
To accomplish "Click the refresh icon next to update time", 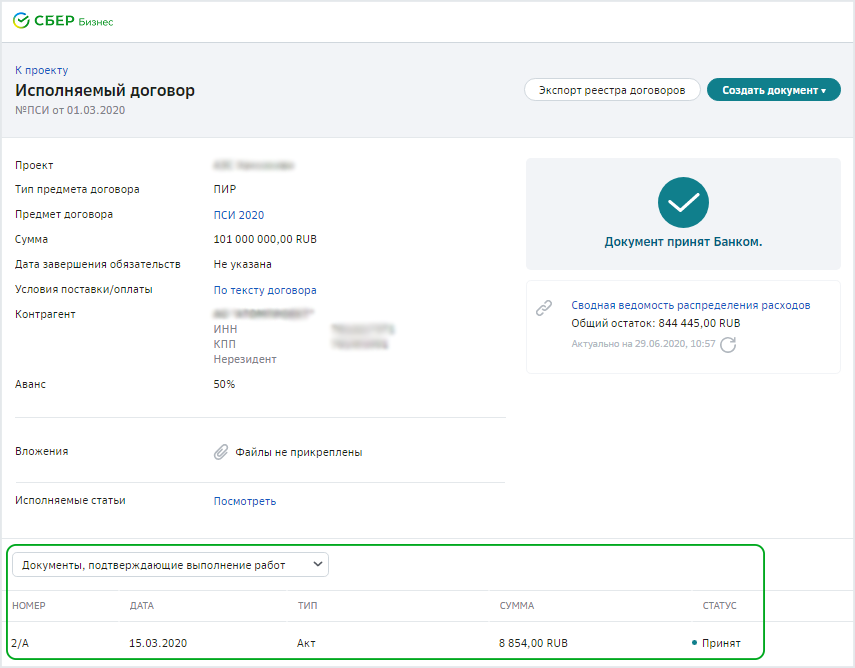I will point(728,345).
